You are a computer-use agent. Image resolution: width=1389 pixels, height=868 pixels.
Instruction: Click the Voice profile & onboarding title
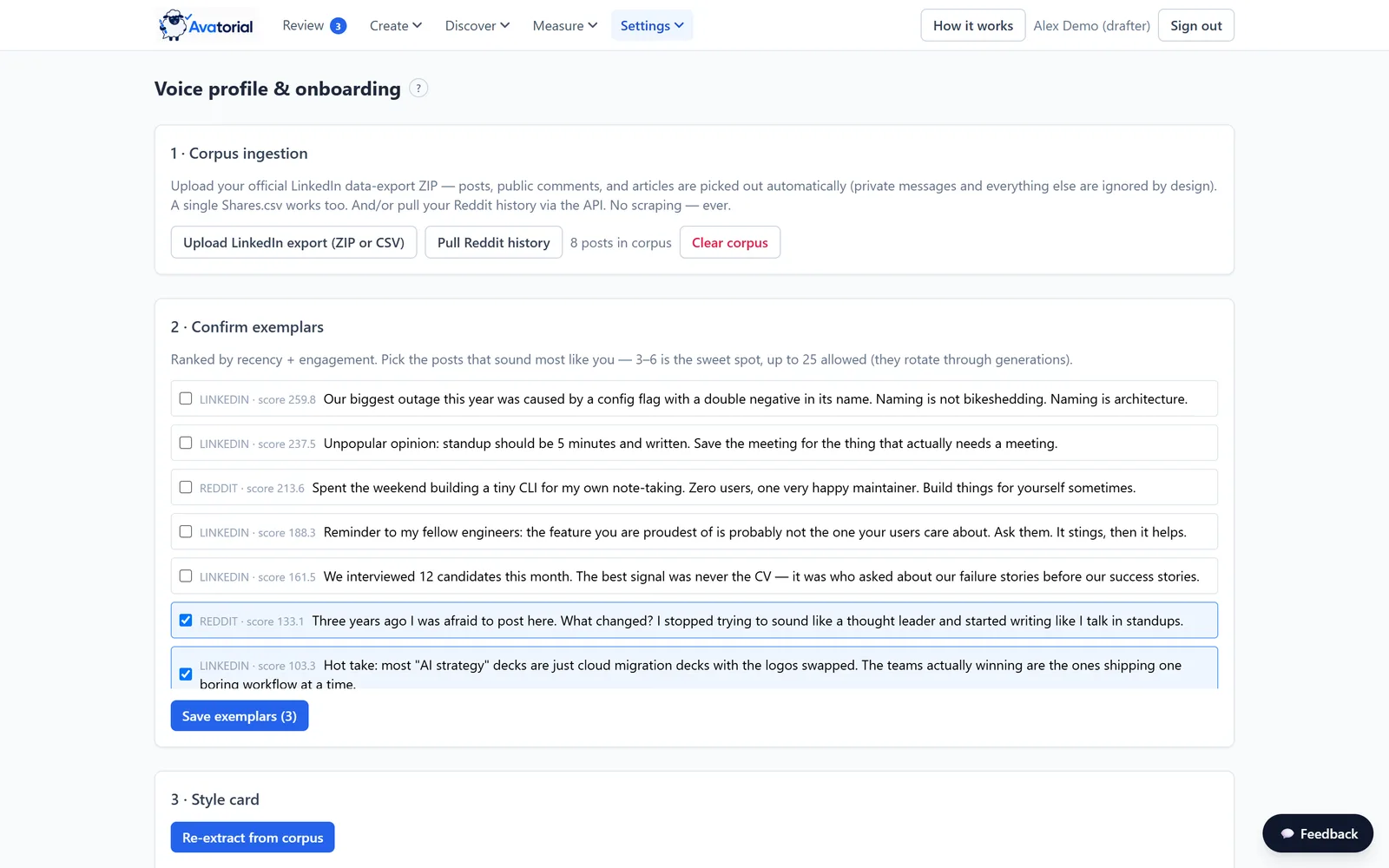[278, 89]
